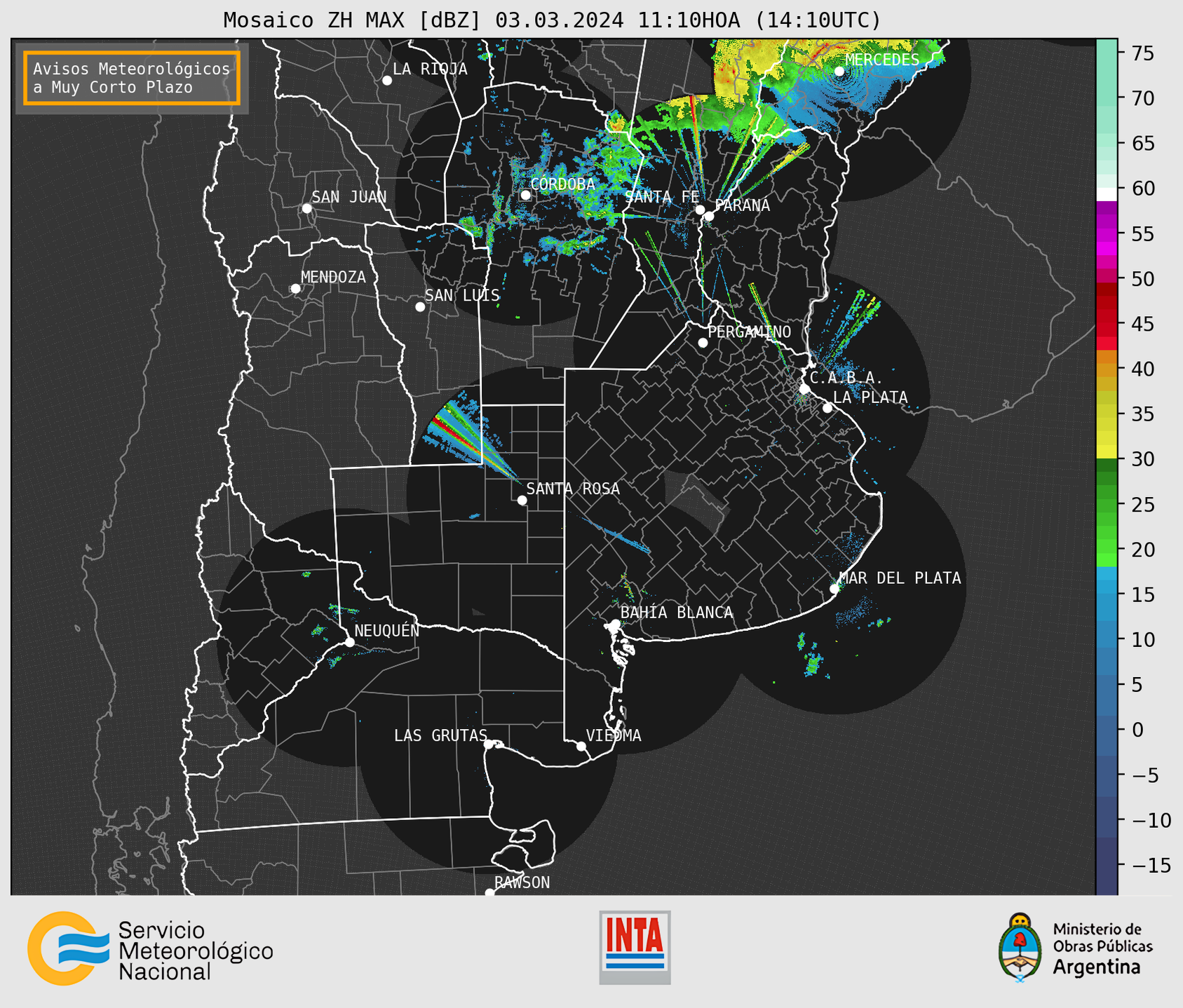Select the C.A.B.A. city marker
This screenshot has height=1008, width=1183.
(804, 389)
